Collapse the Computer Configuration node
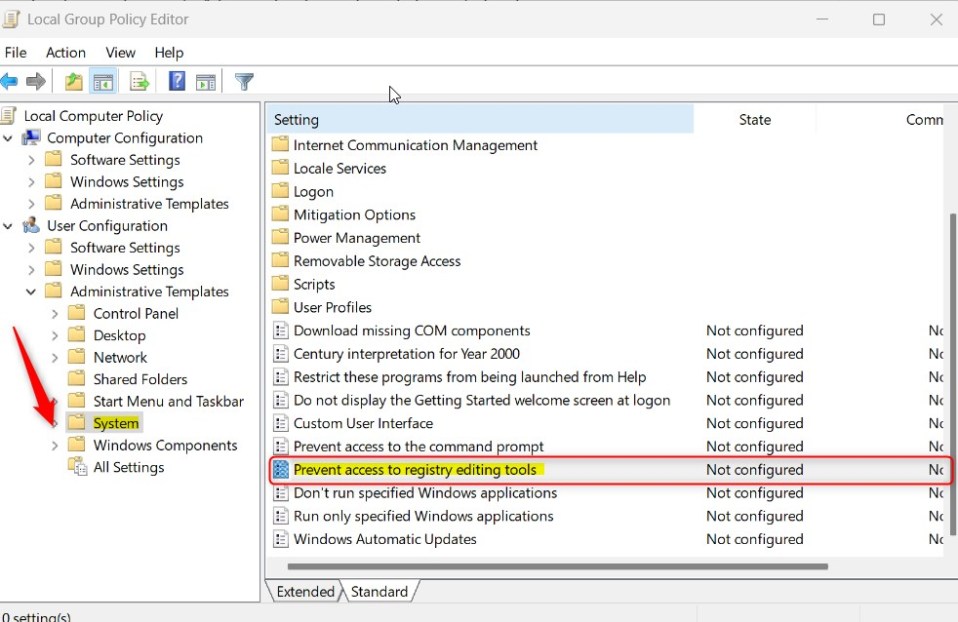The image size is (958, 622). pyautogui.click(x=9, y=138)
